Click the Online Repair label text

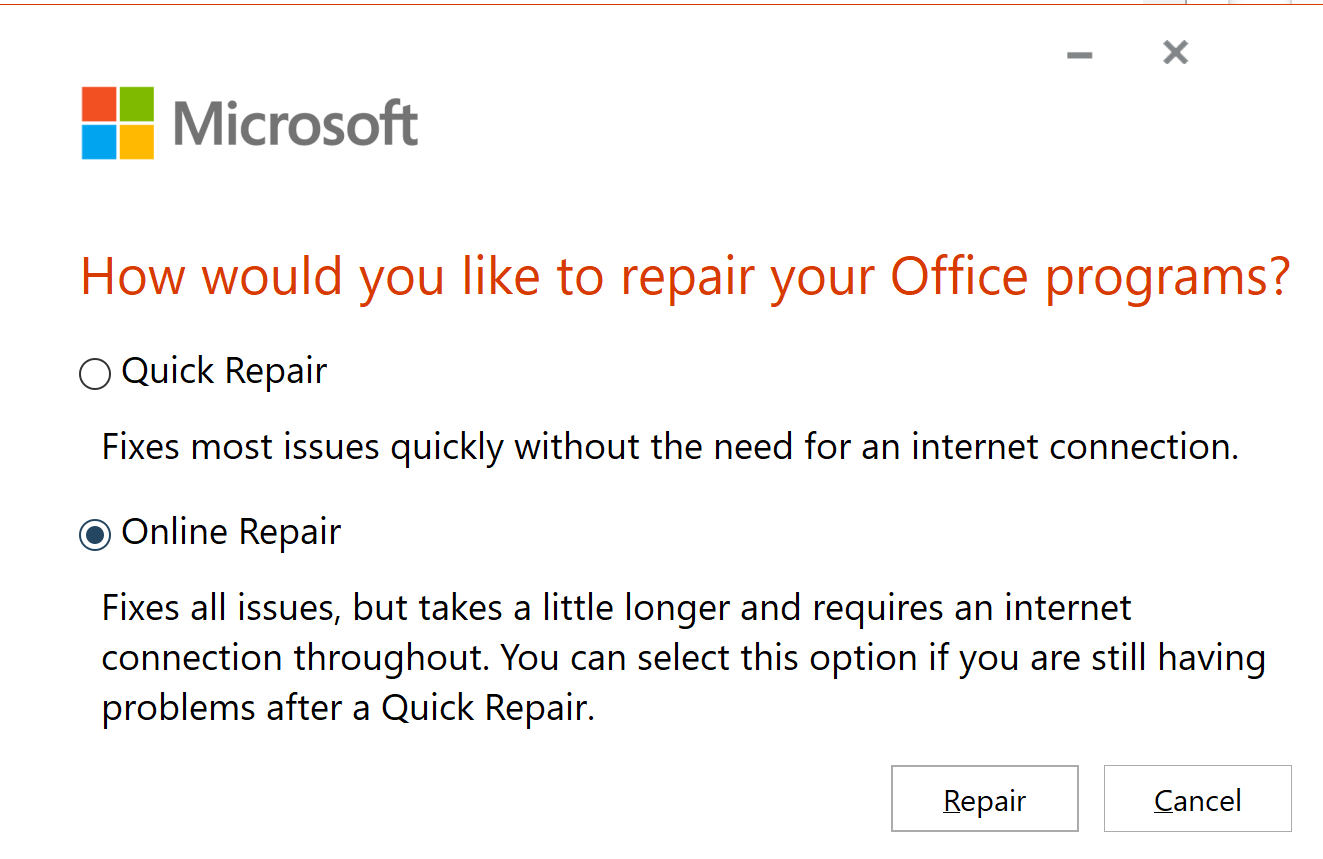tap(231, 532)
